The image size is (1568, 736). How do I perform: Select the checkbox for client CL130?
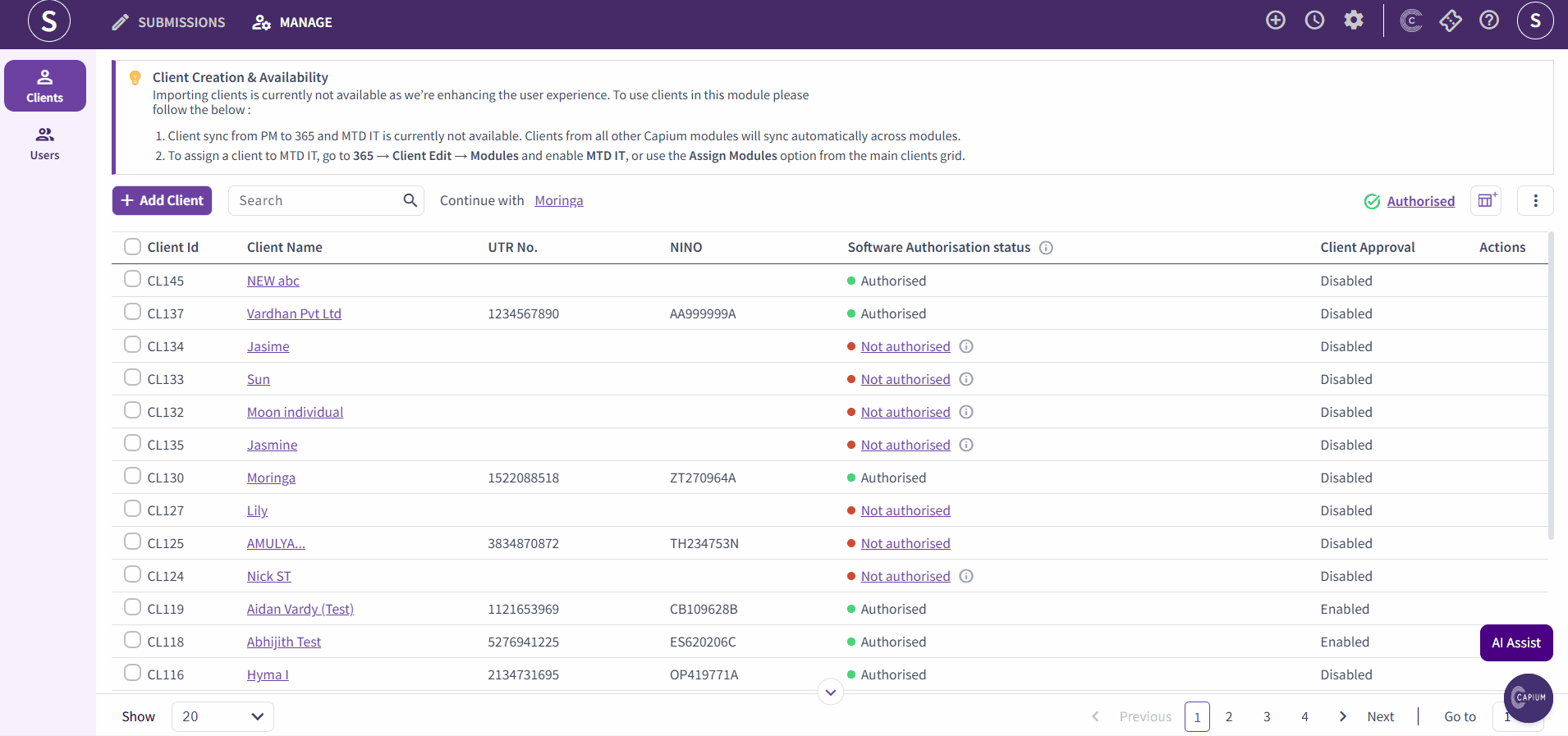(x=132, y=476)
